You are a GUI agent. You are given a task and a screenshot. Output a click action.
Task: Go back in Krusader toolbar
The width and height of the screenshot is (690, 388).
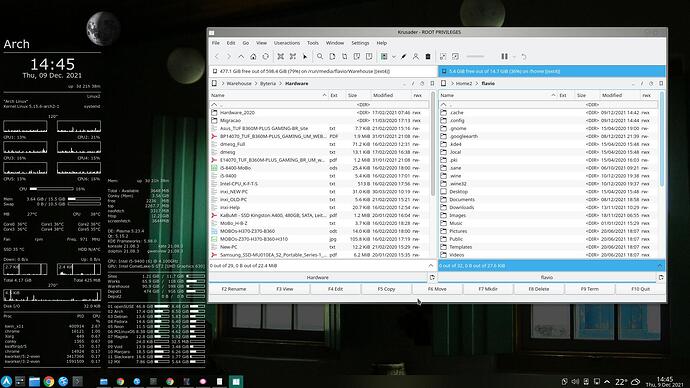pos(217,57)
